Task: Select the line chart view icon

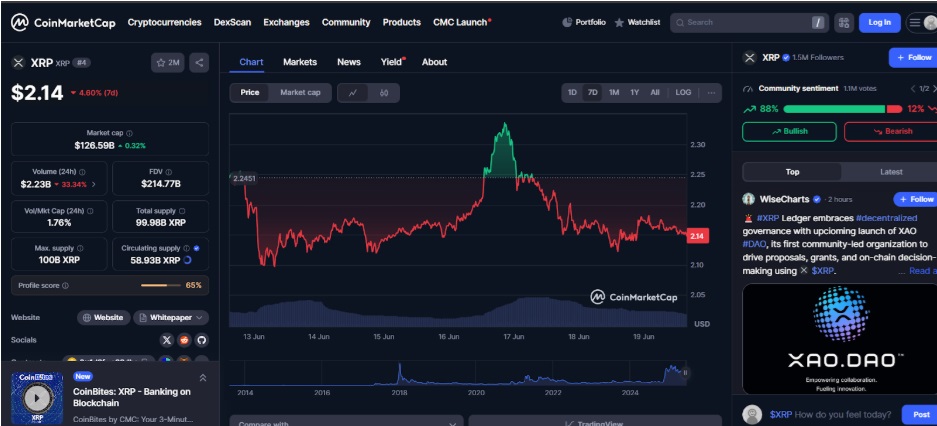Action: point(353,93)
